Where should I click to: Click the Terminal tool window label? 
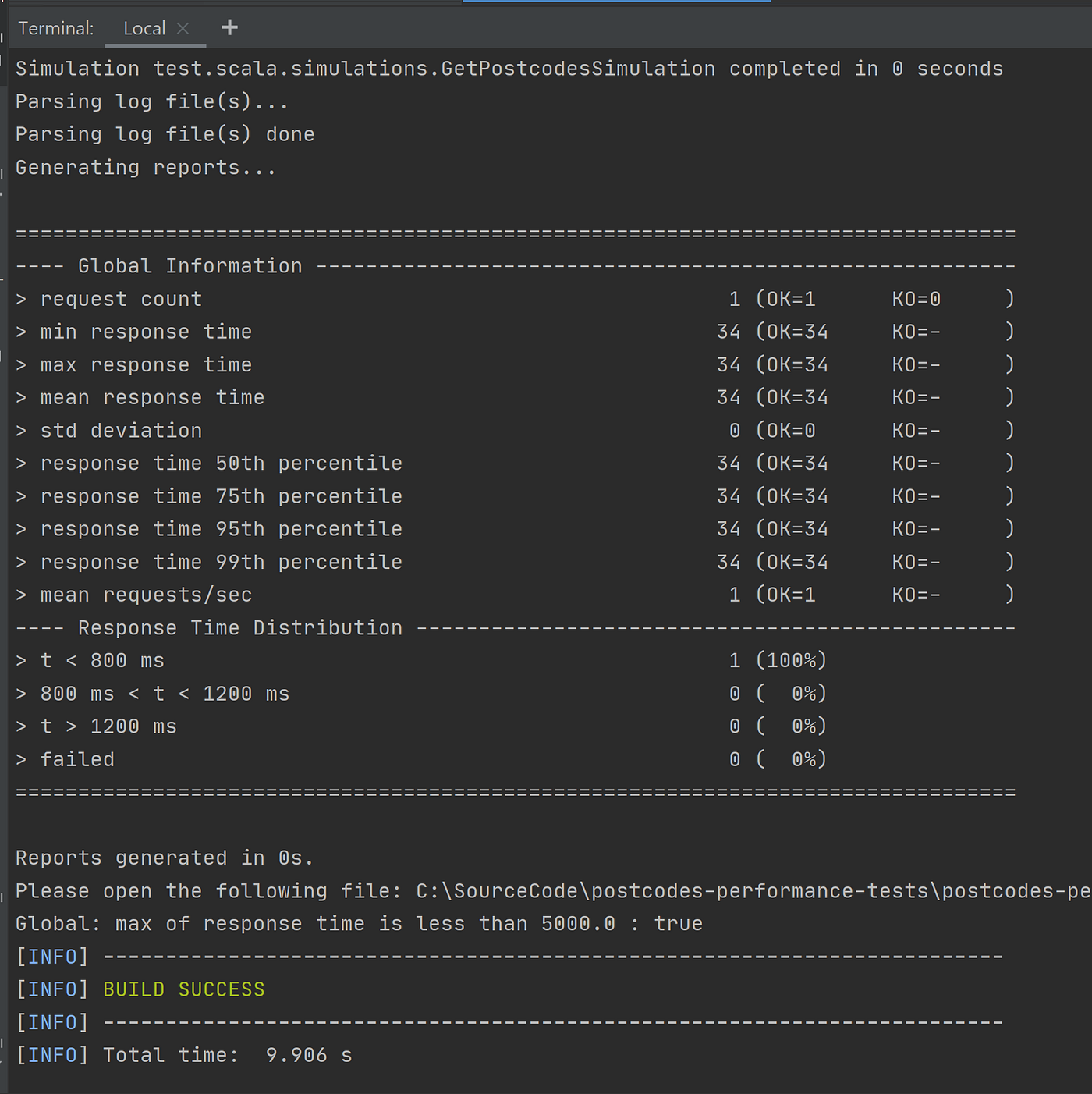pos(55,27)
